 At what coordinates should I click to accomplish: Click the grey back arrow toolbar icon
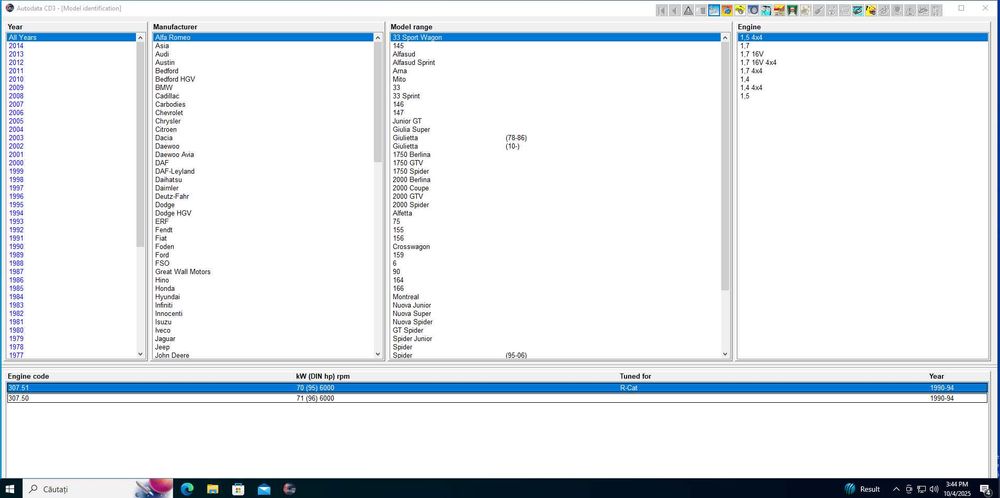675,10
